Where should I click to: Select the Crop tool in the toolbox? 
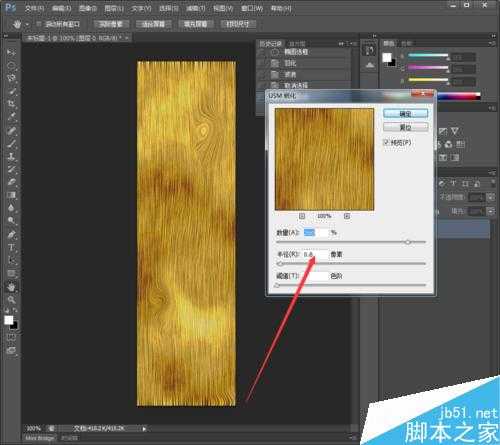(11, 104)
